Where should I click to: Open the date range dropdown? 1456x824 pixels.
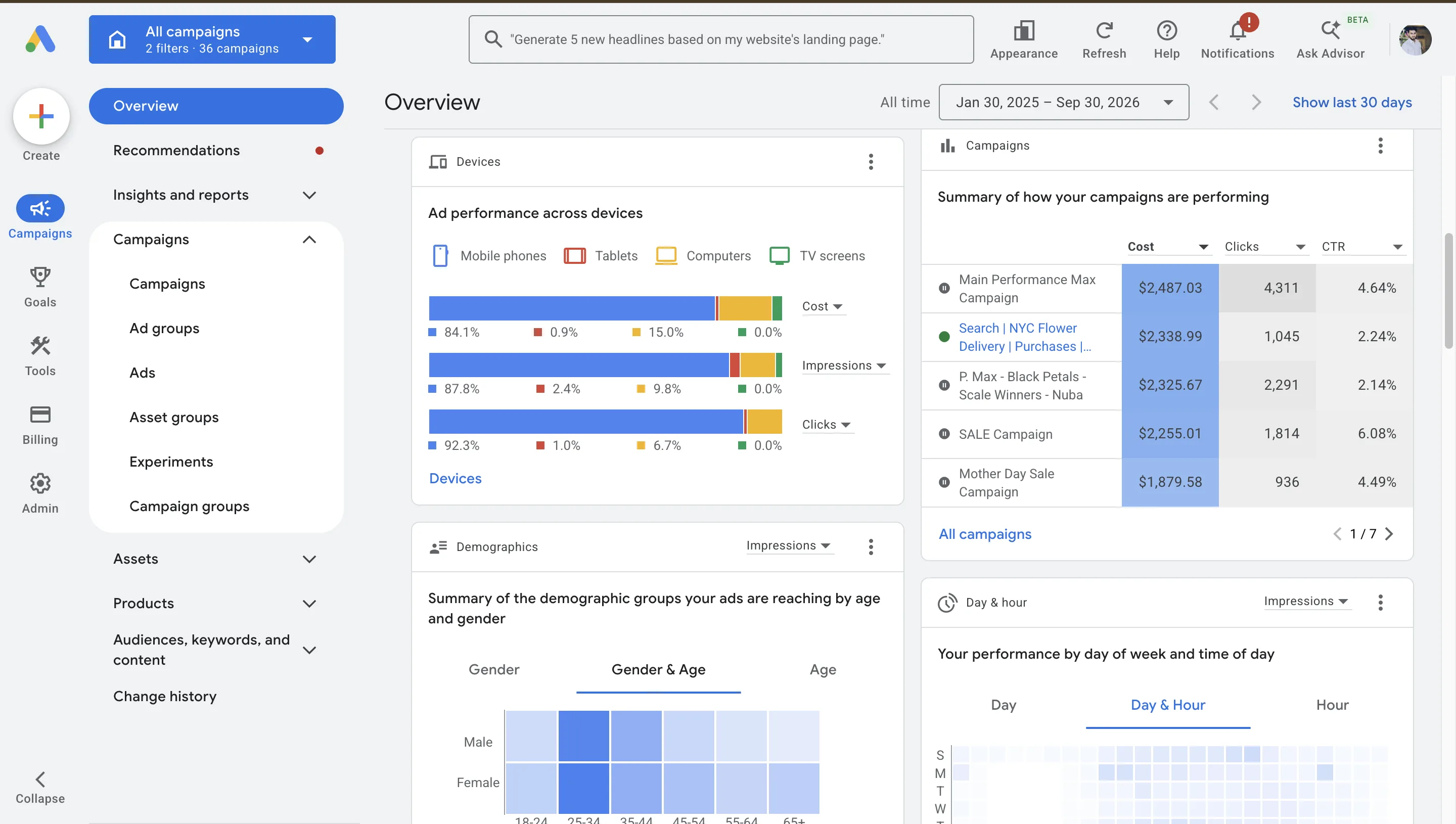point(1063,103)
